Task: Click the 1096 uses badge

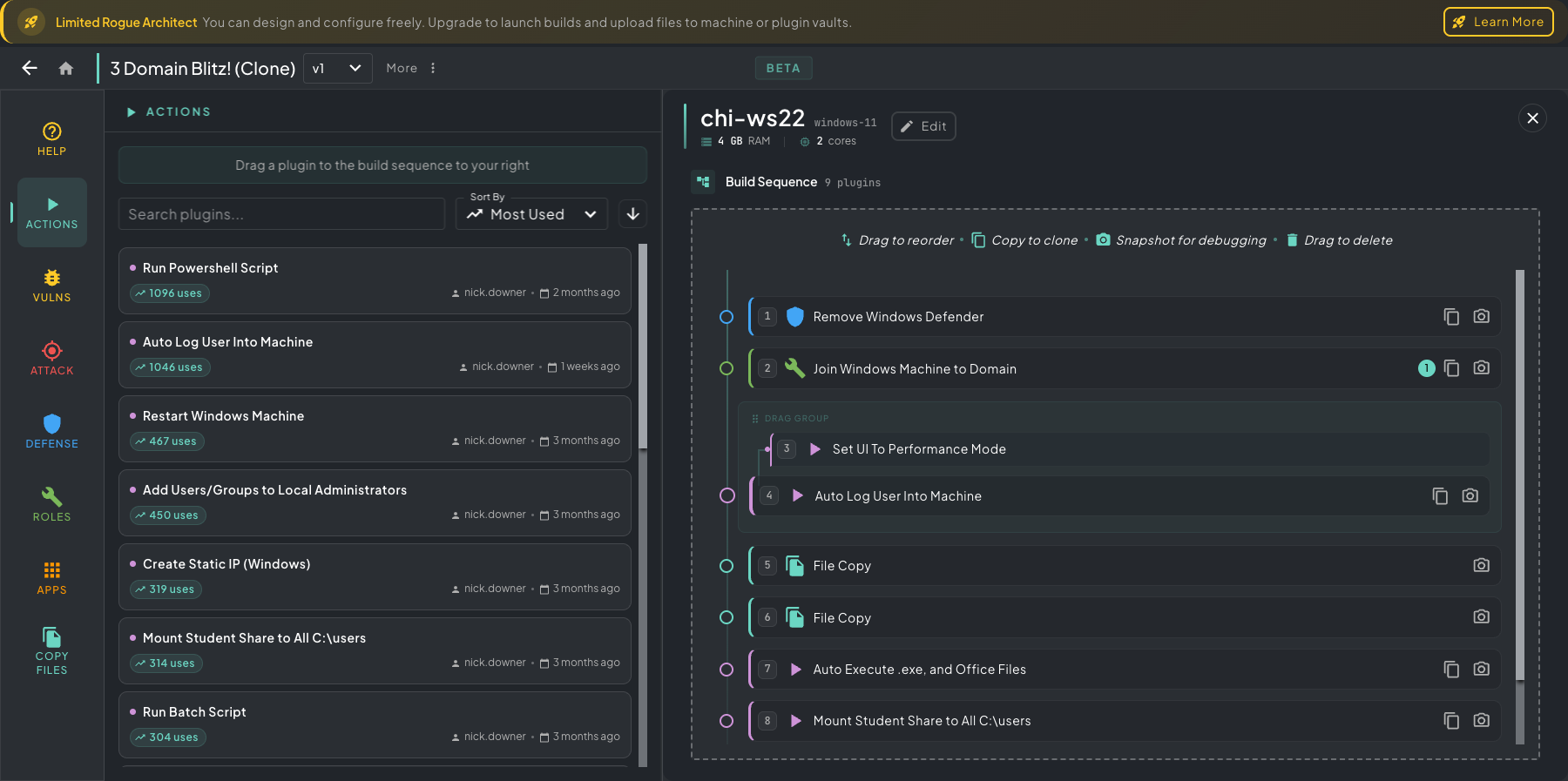Action: tap(170, 293)
